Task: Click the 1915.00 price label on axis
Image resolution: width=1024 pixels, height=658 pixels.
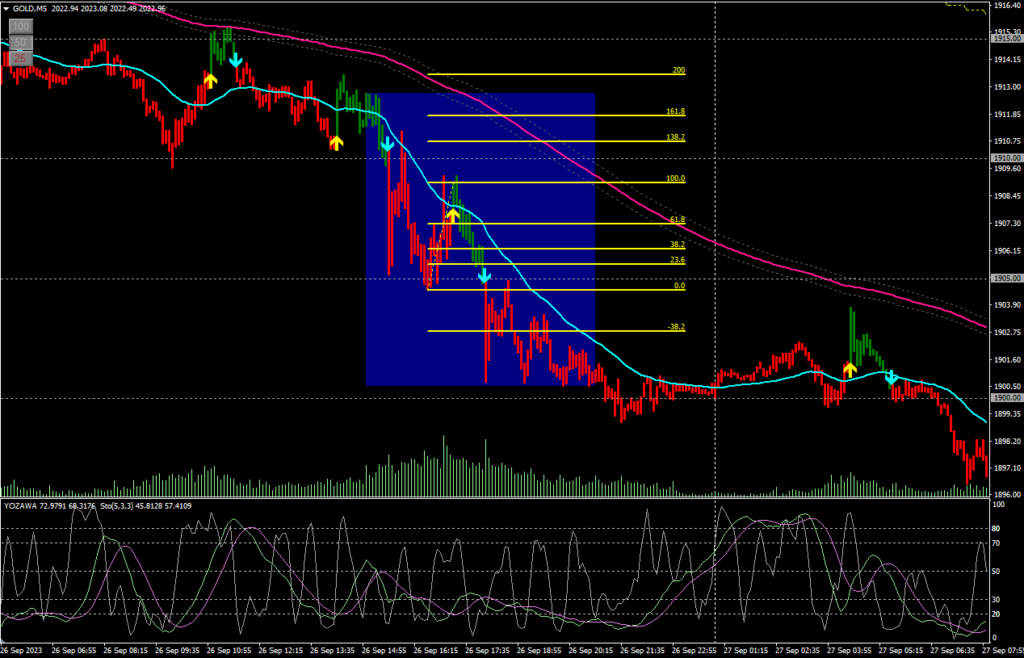Action: [1006, 39]
